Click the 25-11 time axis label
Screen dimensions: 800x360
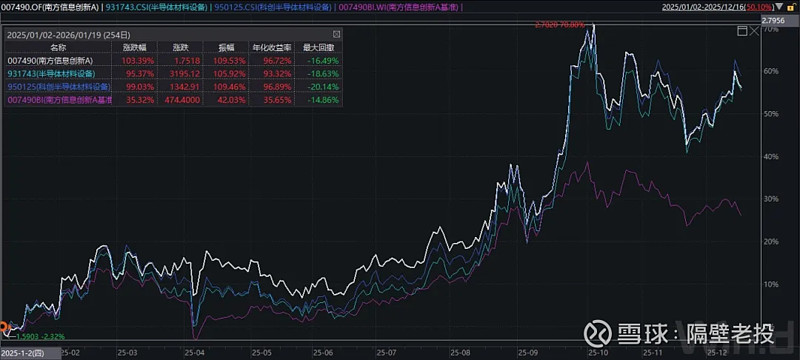pyautogui.click(x=652, y=352)
